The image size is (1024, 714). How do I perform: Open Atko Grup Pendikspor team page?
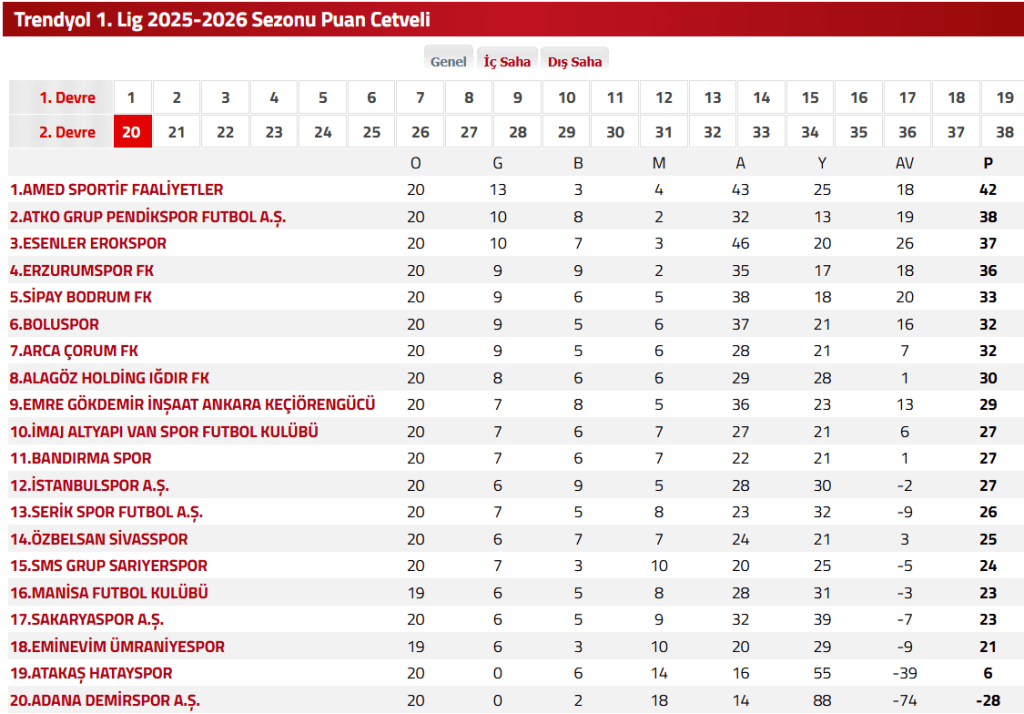coord(148,217)
